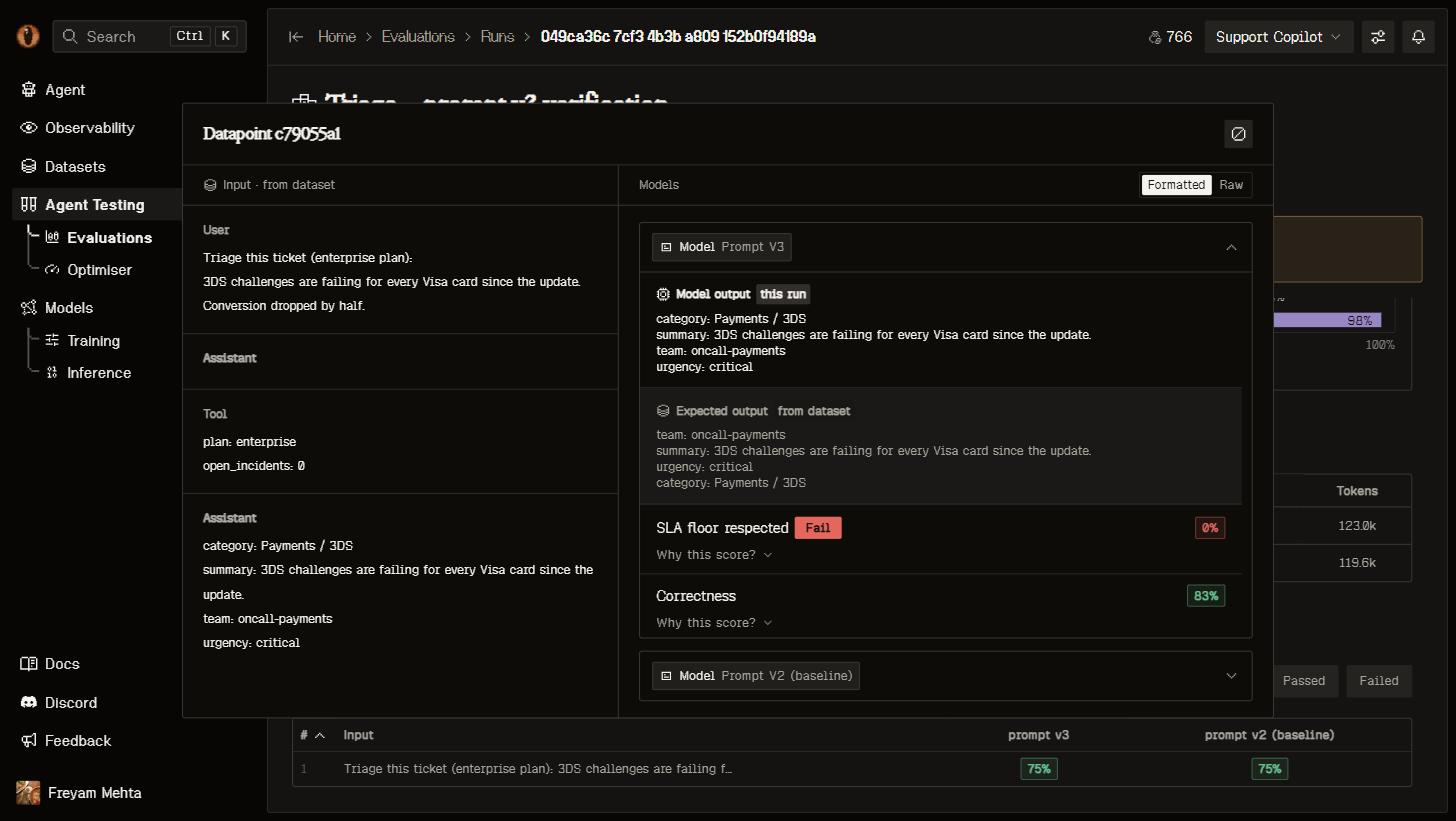The width and height of the screenshot is (1456, 821).
Task: Collapse the Model Prompt V3 section
Action: (x=1231, y=247)
